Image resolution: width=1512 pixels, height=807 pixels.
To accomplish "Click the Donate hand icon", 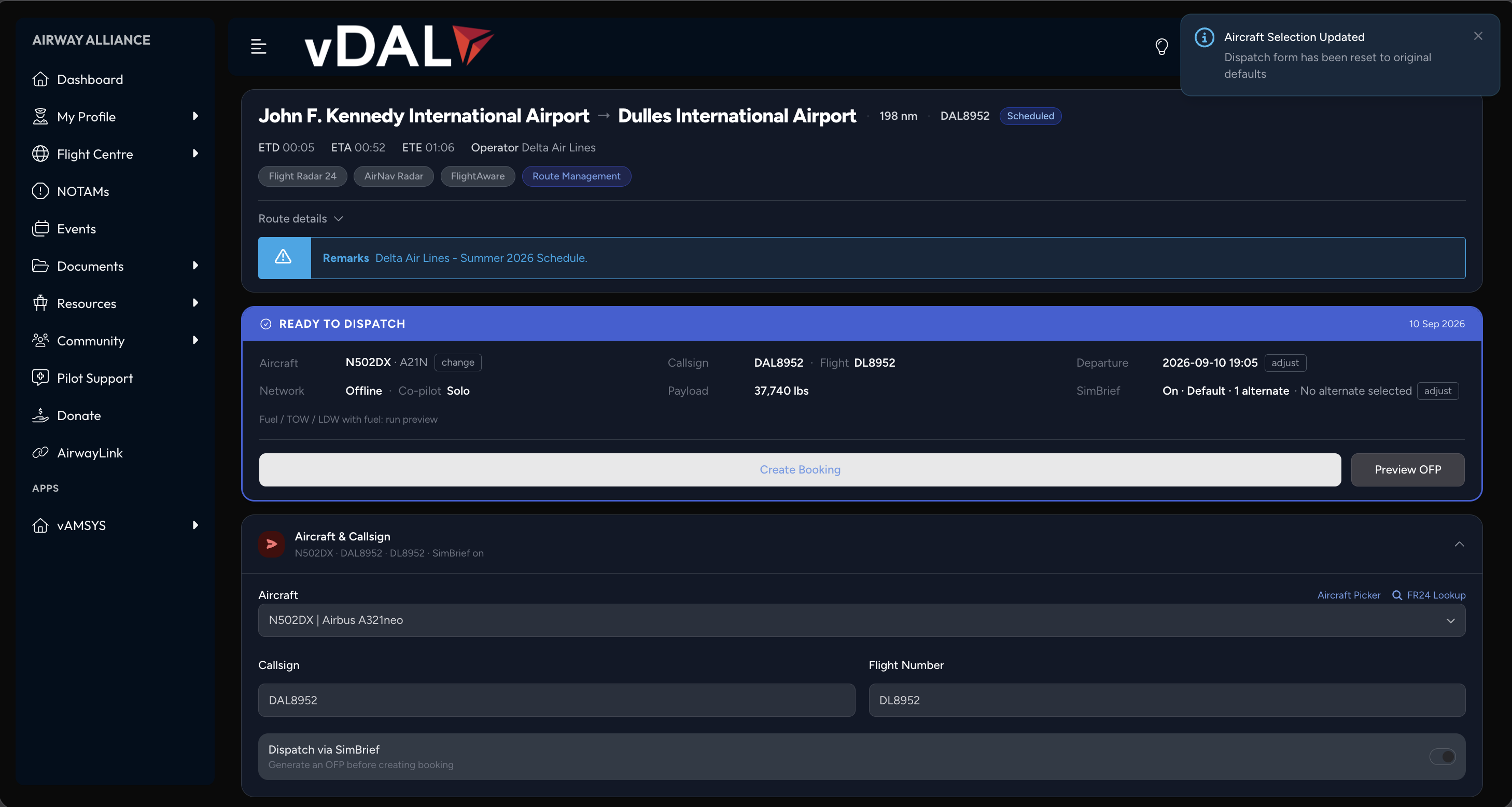I will (40, 415).
